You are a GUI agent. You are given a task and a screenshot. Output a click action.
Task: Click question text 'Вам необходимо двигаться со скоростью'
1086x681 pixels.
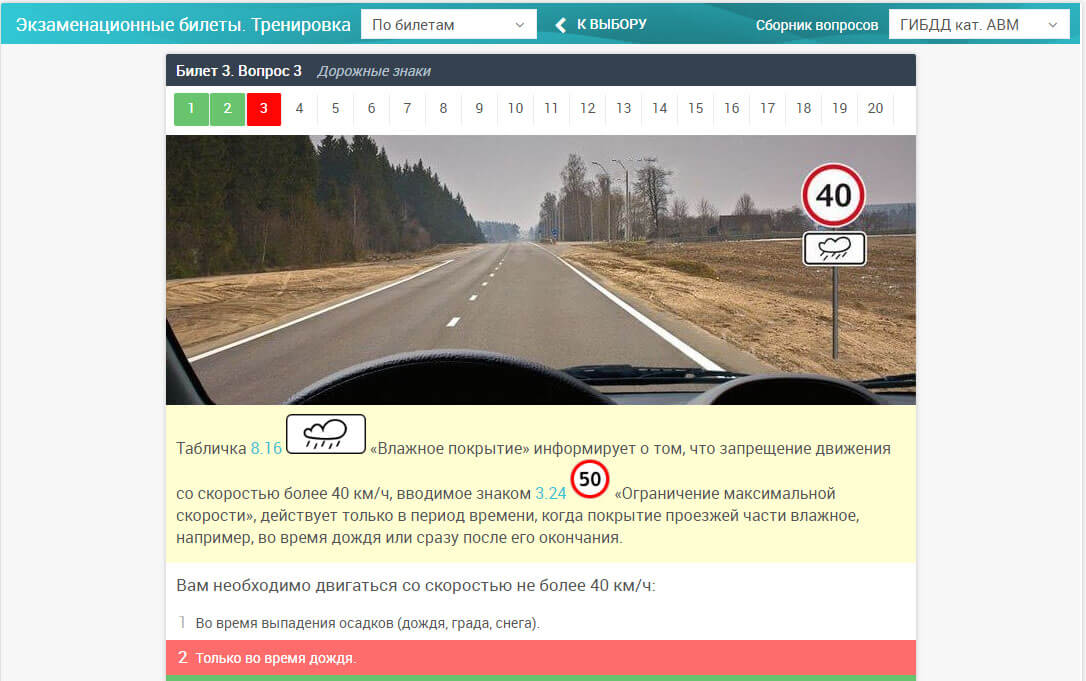pyautogui.click(x=416, y=585)
